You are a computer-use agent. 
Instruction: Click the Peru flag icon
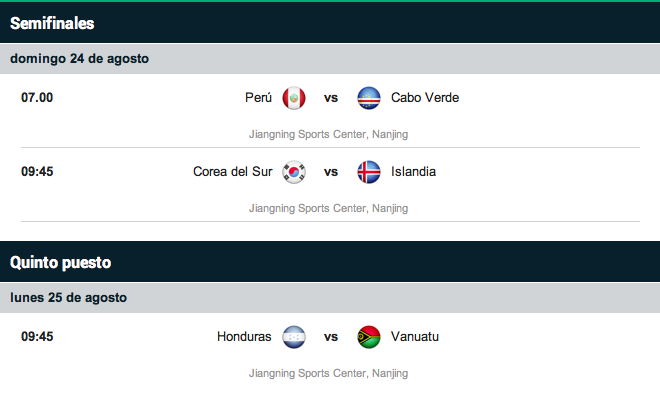point(294,98)
